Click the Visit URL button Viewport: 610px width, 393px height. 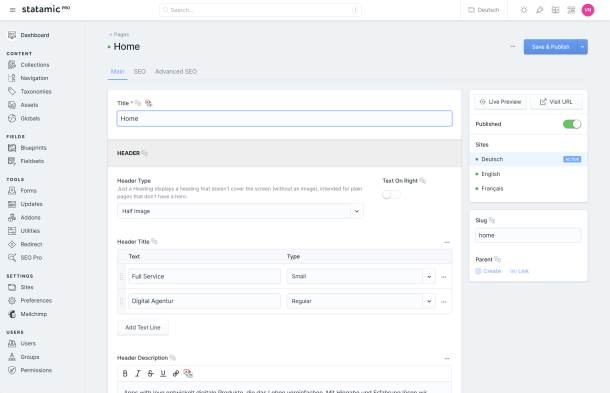[x=556, y=102]
